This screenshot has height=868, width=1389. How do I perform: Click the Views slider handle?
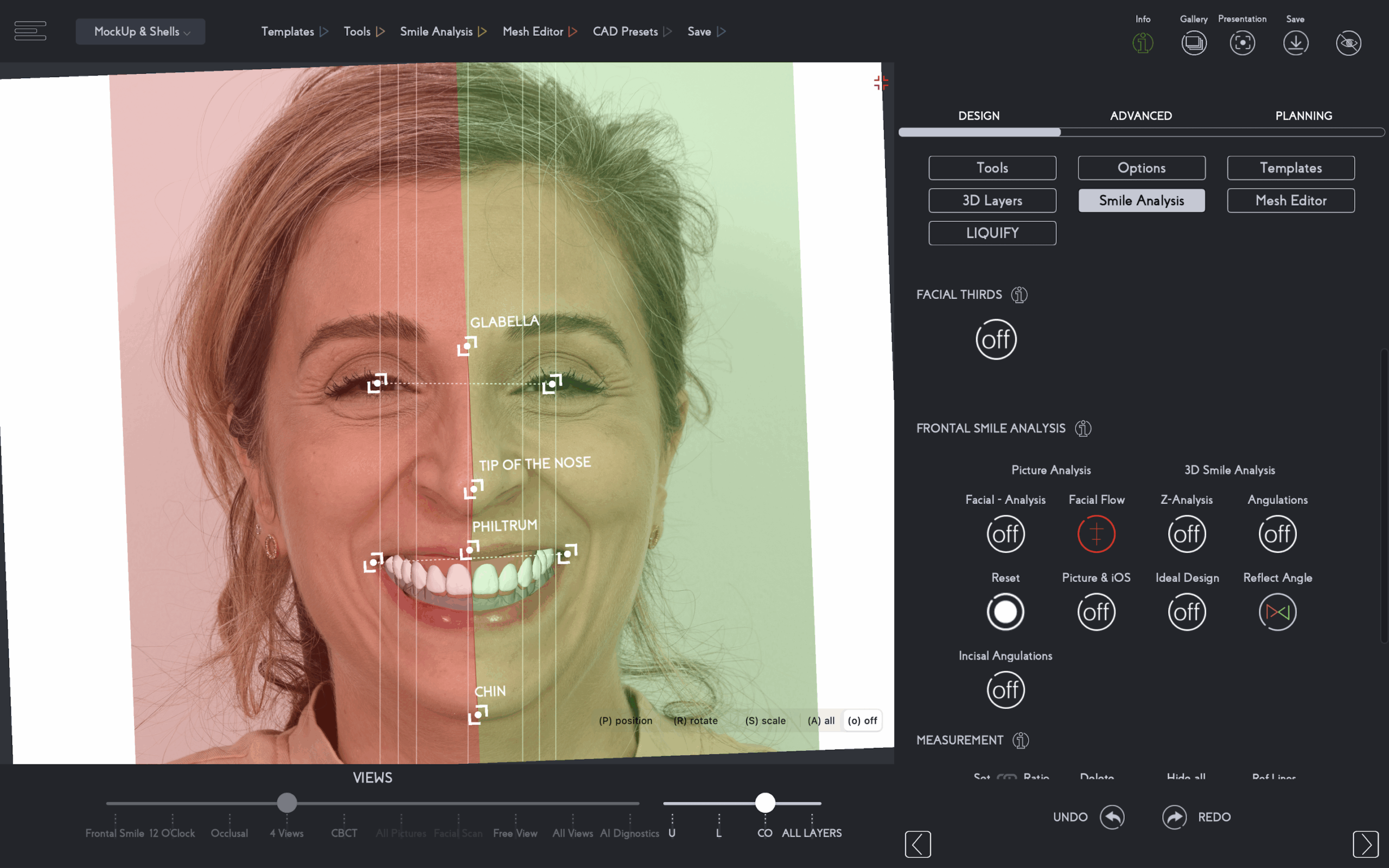click(287, 802)
